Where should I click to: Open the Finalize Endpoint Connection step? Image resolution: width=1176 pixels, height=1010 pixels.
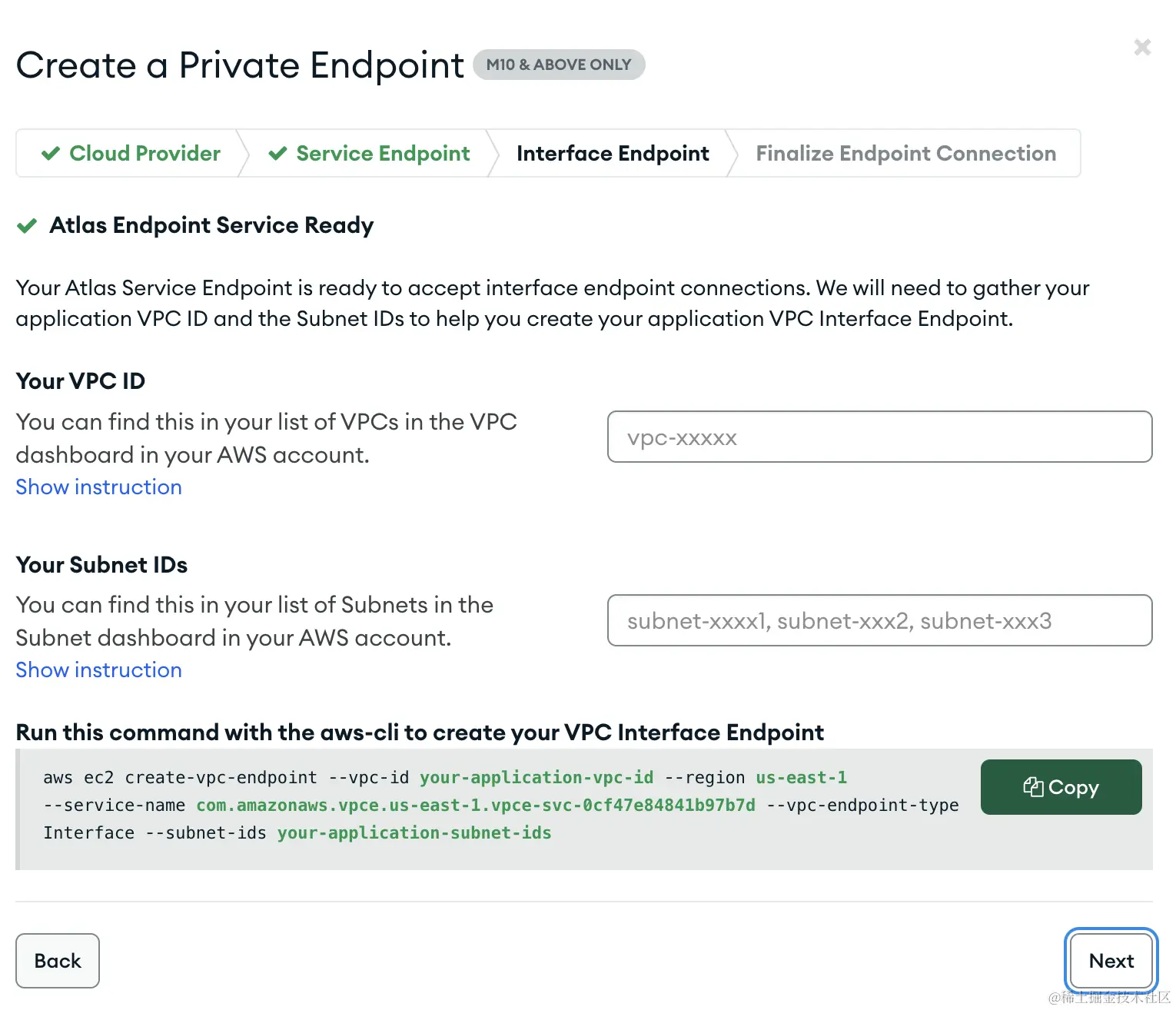905,154
